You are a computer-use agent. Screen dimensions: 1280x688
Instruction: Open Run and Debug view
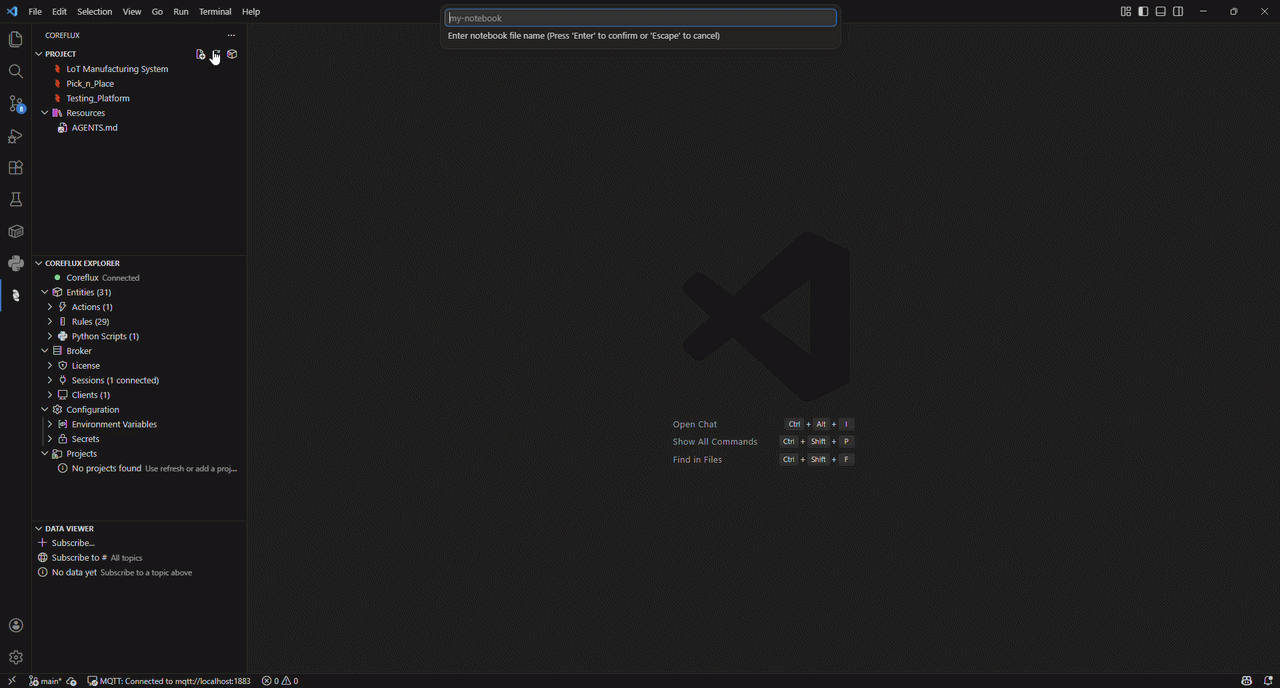15,136
